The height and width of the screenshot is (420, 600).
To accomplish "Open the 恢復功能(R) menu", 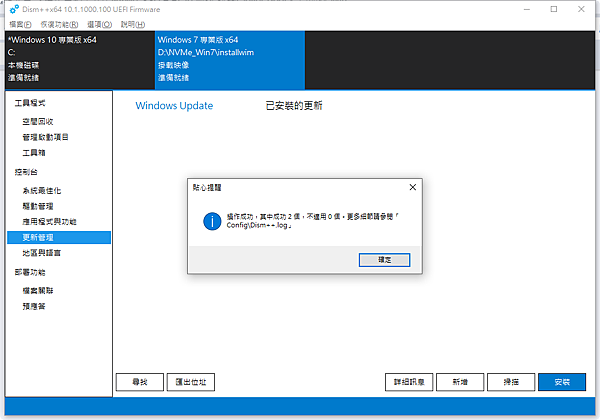I will point(59,24).
